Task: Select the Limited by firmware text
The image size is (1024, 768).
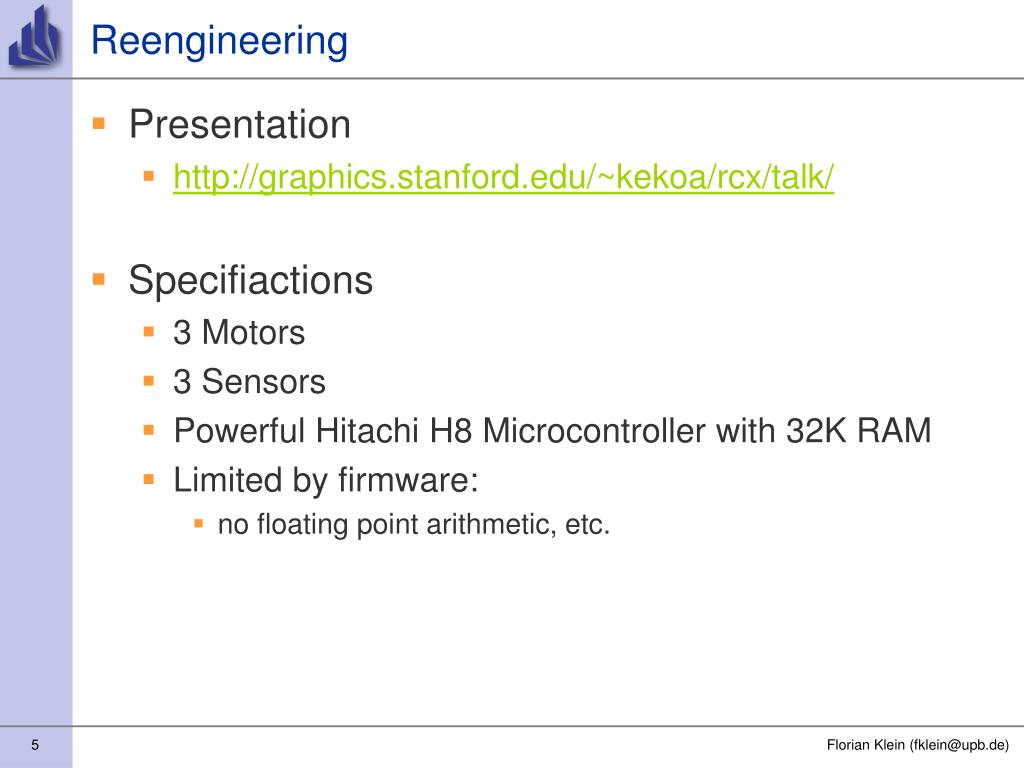Action: point(326,481)
